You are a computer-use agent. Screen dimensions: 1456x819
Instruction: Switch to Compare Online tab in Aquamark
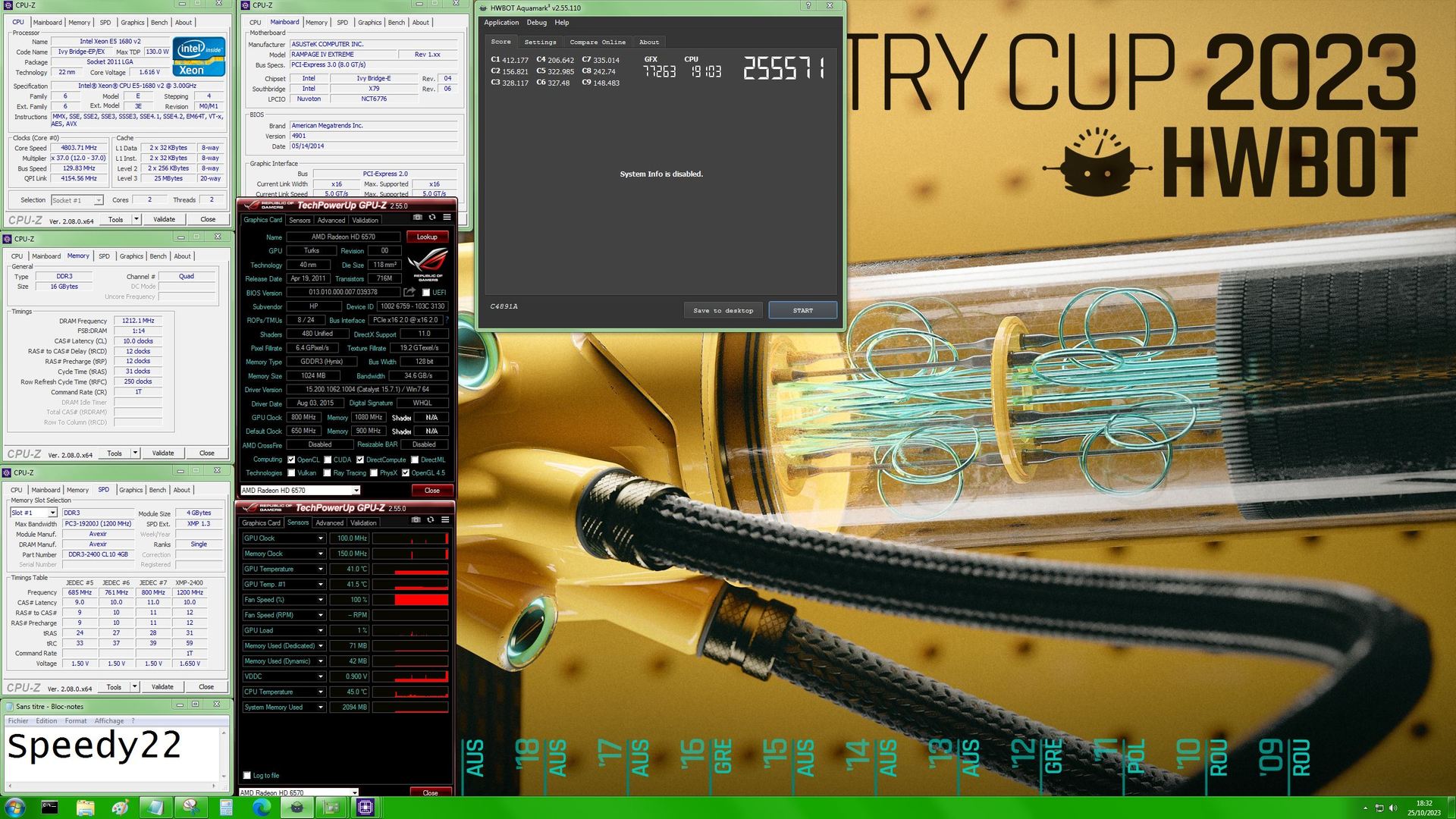point(598,42)
